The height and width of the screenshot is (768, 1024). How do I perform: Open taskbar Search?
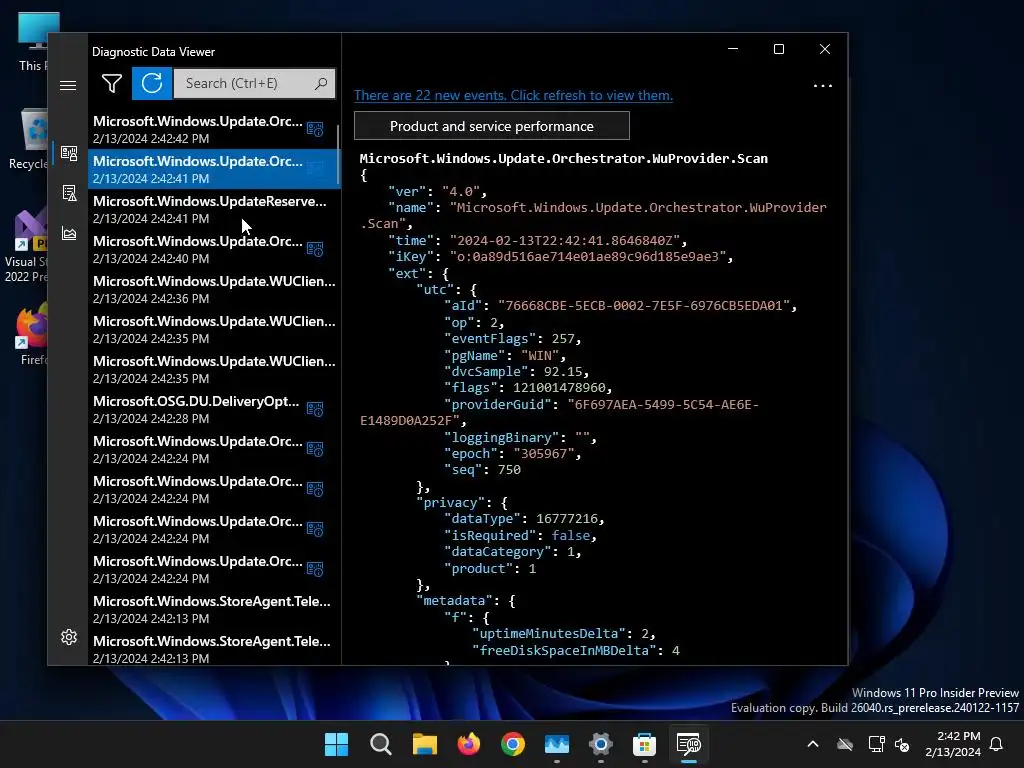coord(381,744)
